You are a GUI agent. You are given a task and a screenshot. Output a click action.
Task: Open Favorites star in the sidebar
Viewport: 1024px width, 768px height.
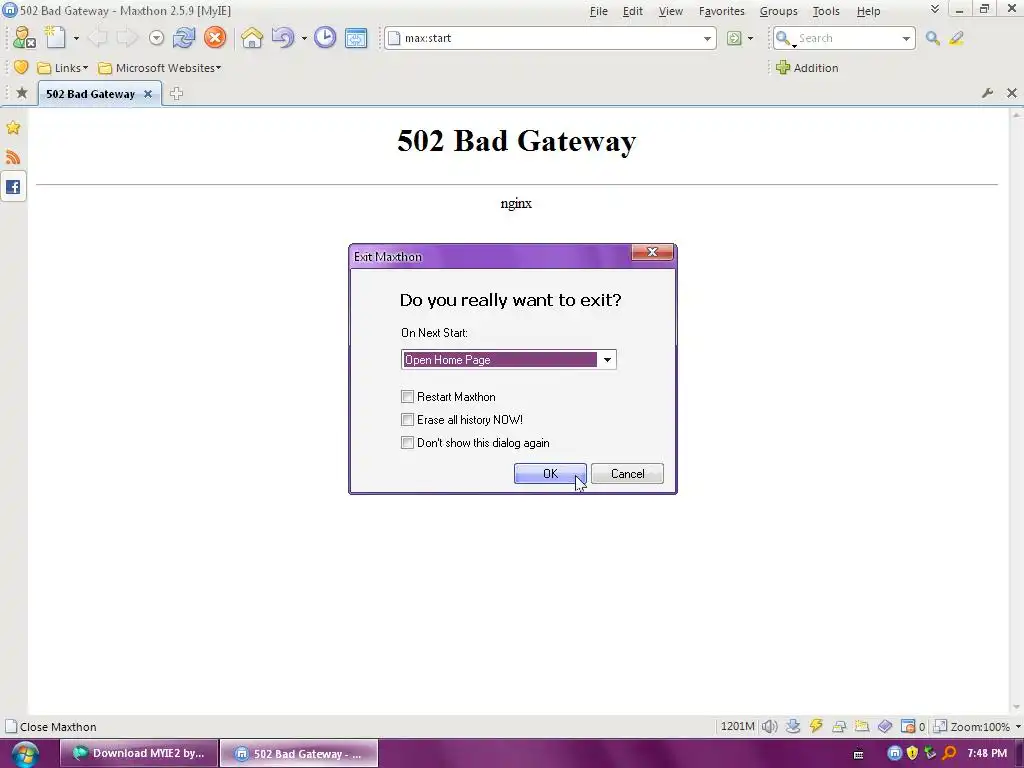tap(13, 127)
